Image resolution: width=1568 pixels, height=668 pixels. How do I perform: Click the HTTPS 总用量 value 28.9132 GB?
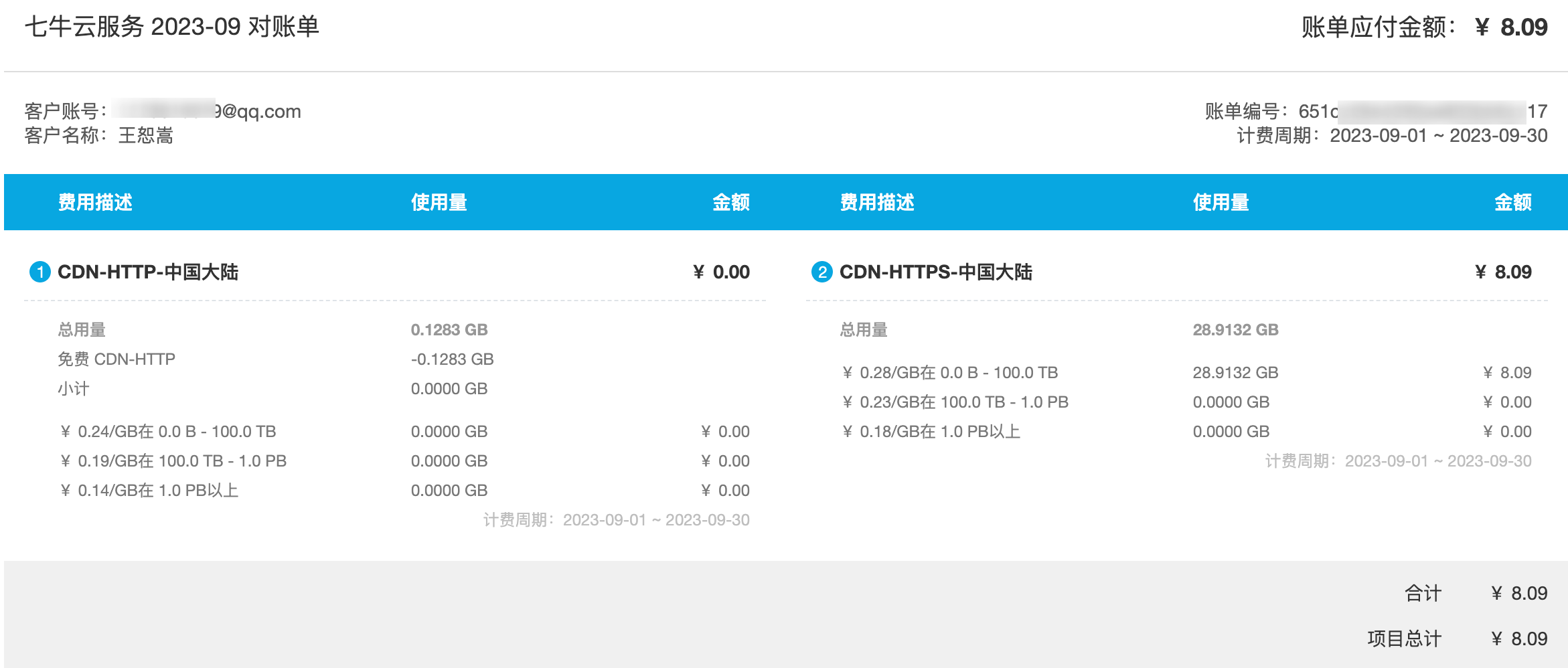[x=1236, y=330]
